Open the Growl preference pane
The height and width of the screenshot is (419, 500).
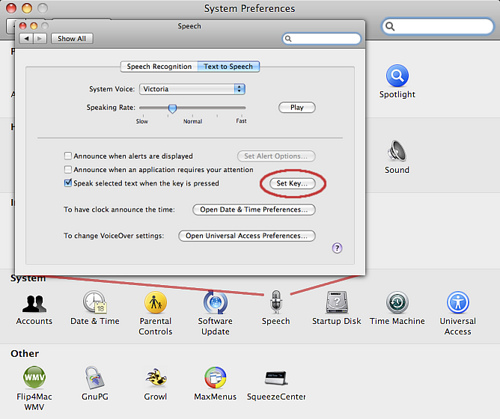[x=155, y=383]
